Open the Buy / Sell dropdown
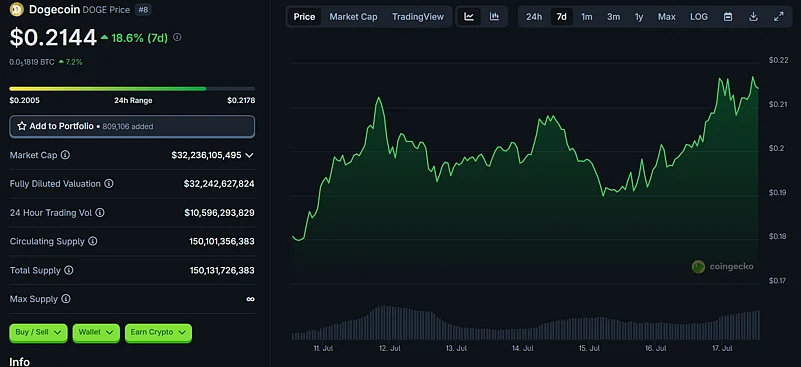Viewport: 801px width, 367px height. coord(38,332)
